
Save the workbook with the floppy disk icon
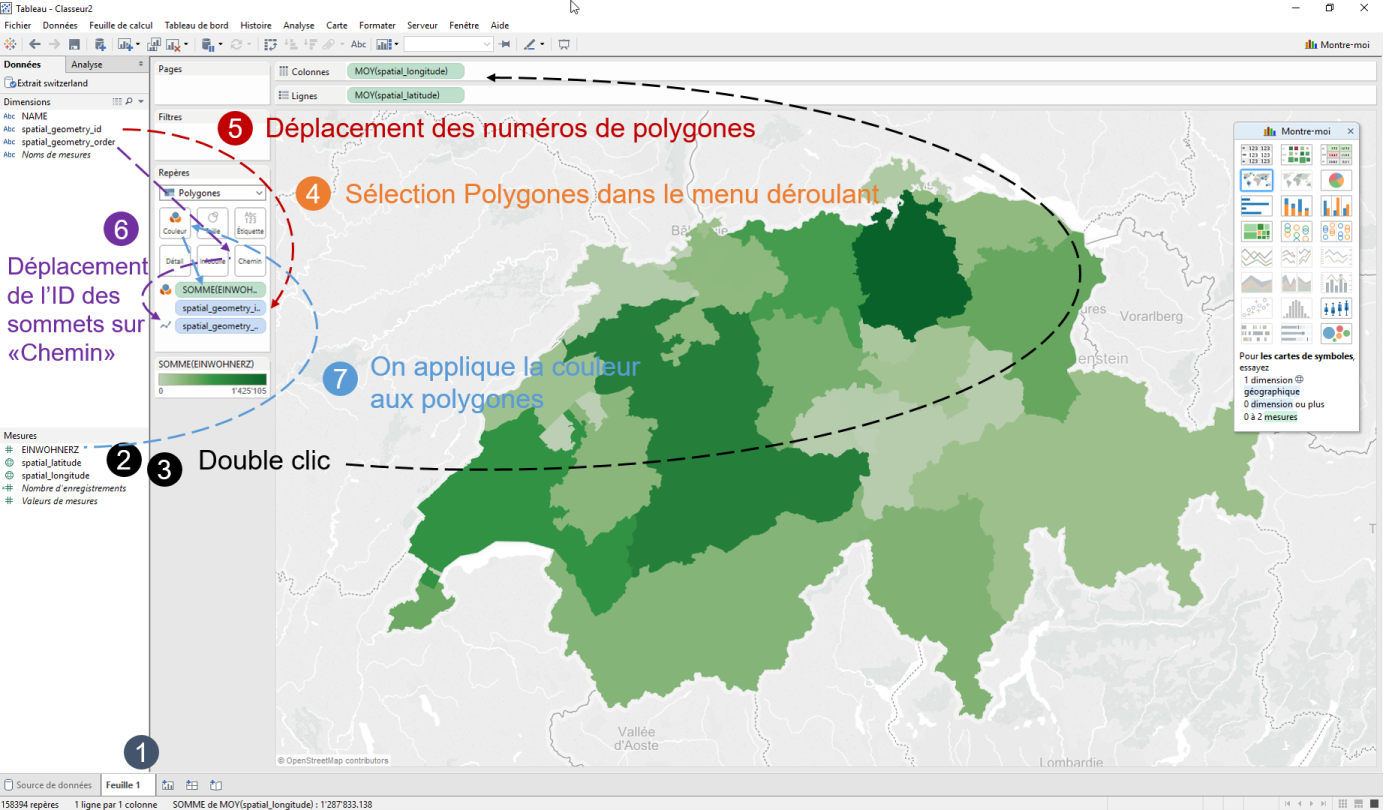(x=74, y=44)
